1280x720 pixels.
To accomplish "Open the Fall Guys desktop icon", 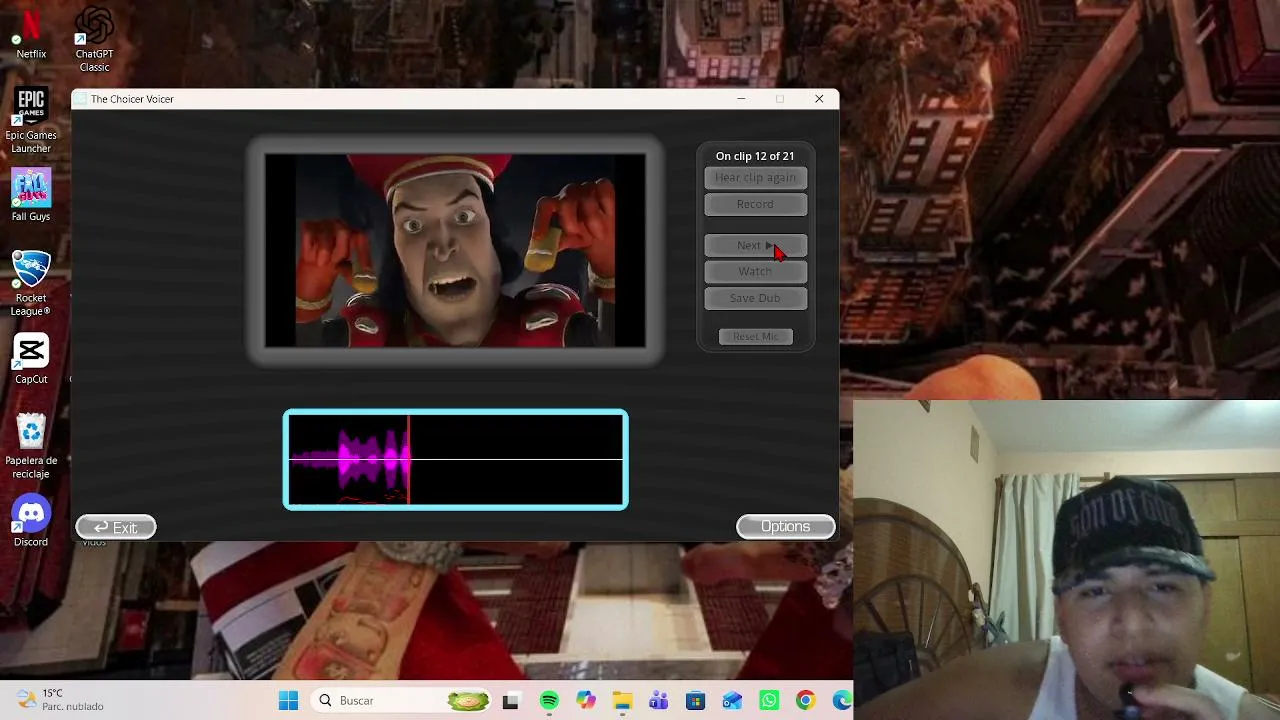I will (x=31, y=195).
